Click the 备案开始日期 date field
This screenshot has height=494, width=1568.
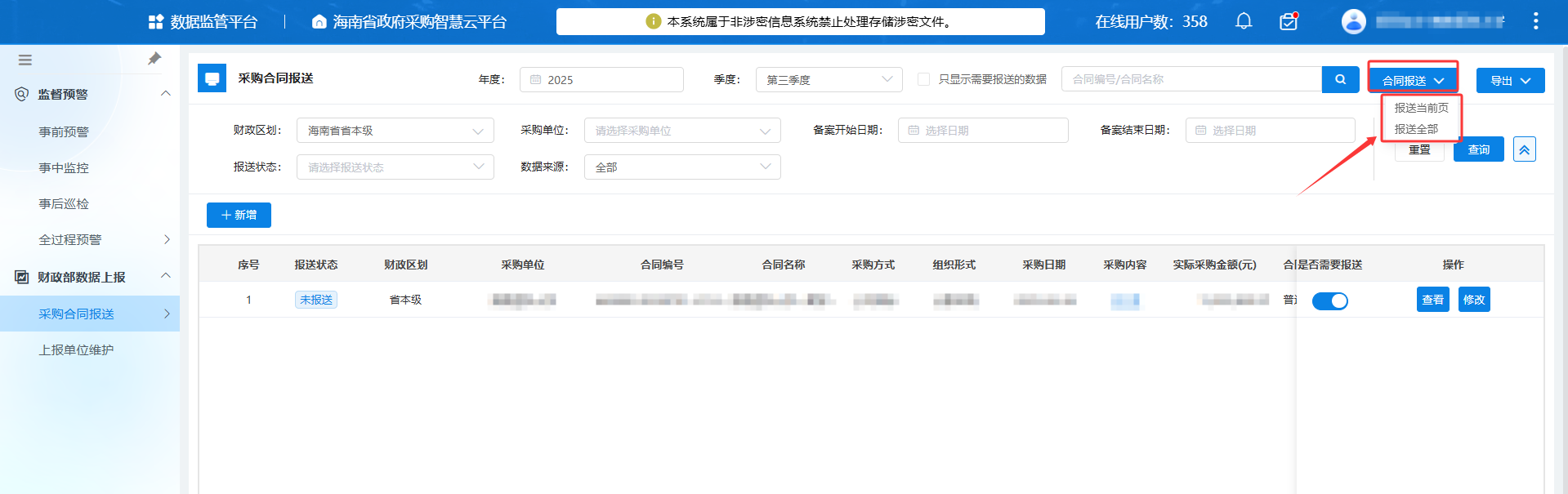tap(983, 131)
